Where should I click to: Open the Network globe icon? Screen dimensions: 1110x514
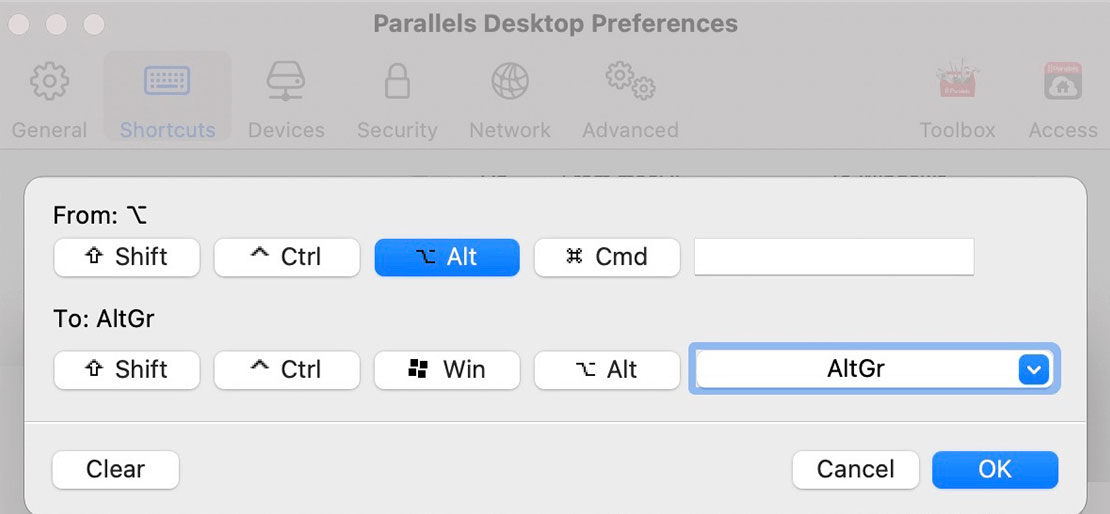(510, 81)
